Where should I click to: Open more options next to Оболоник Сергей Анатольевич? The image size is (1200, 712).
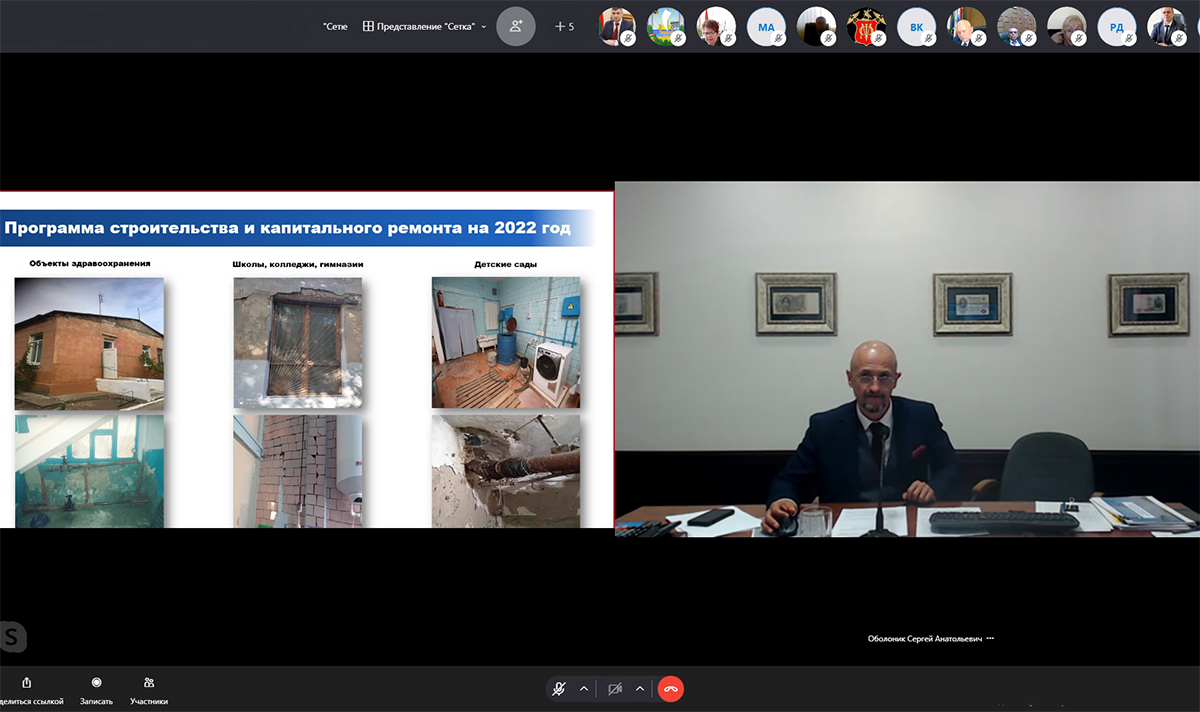click(x=990, y=638)
